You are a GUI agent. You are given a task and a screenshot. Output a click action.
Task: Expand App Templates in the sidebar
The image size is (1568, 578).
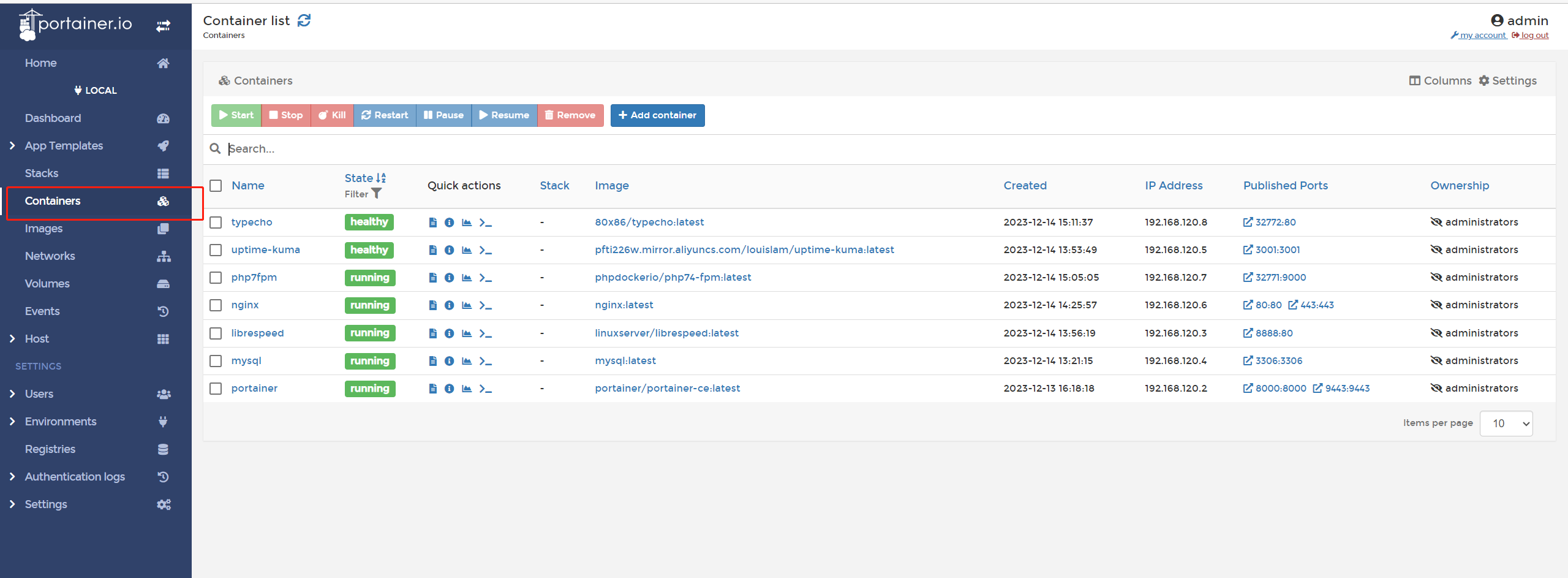click(x=12, y=146)
